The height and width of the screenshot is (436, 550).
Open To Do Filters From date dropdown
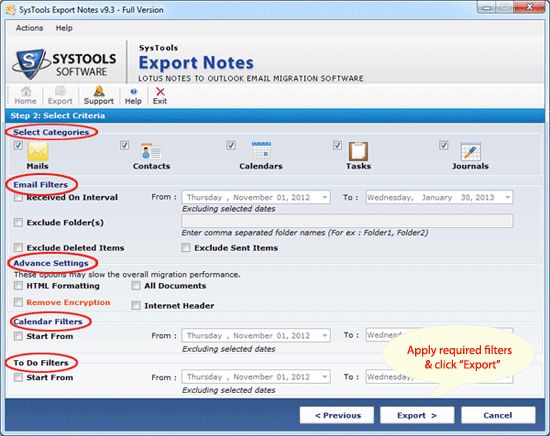click(x=325, y=377)
